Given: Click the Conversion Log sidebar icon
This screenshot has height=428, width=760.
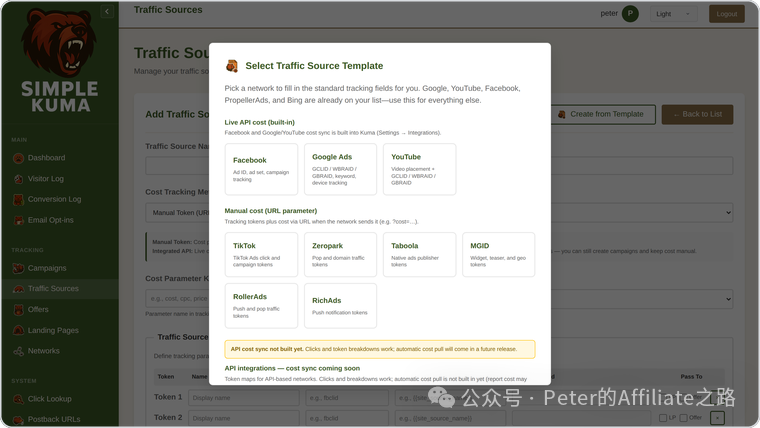Looking at the screenshot, I should pos(18,199).
